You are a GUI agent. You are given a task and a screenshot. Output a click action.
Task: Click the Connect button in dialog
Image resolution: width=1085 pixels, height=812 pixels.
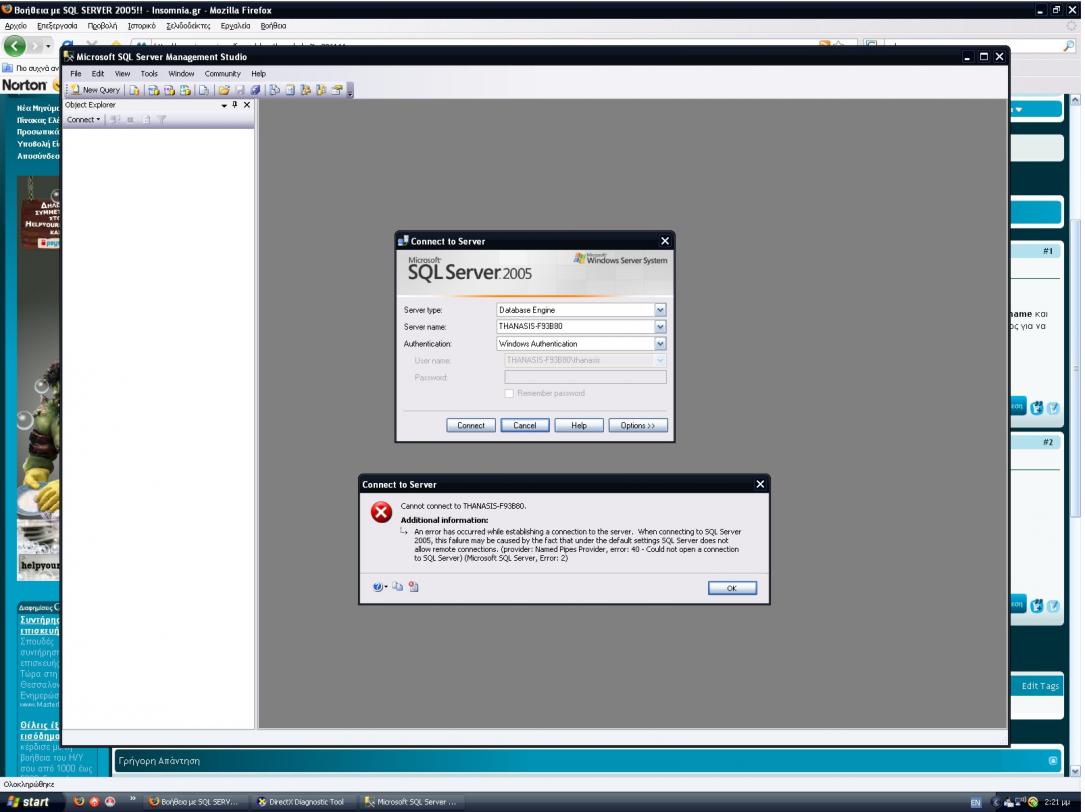(x=471, y=426)
